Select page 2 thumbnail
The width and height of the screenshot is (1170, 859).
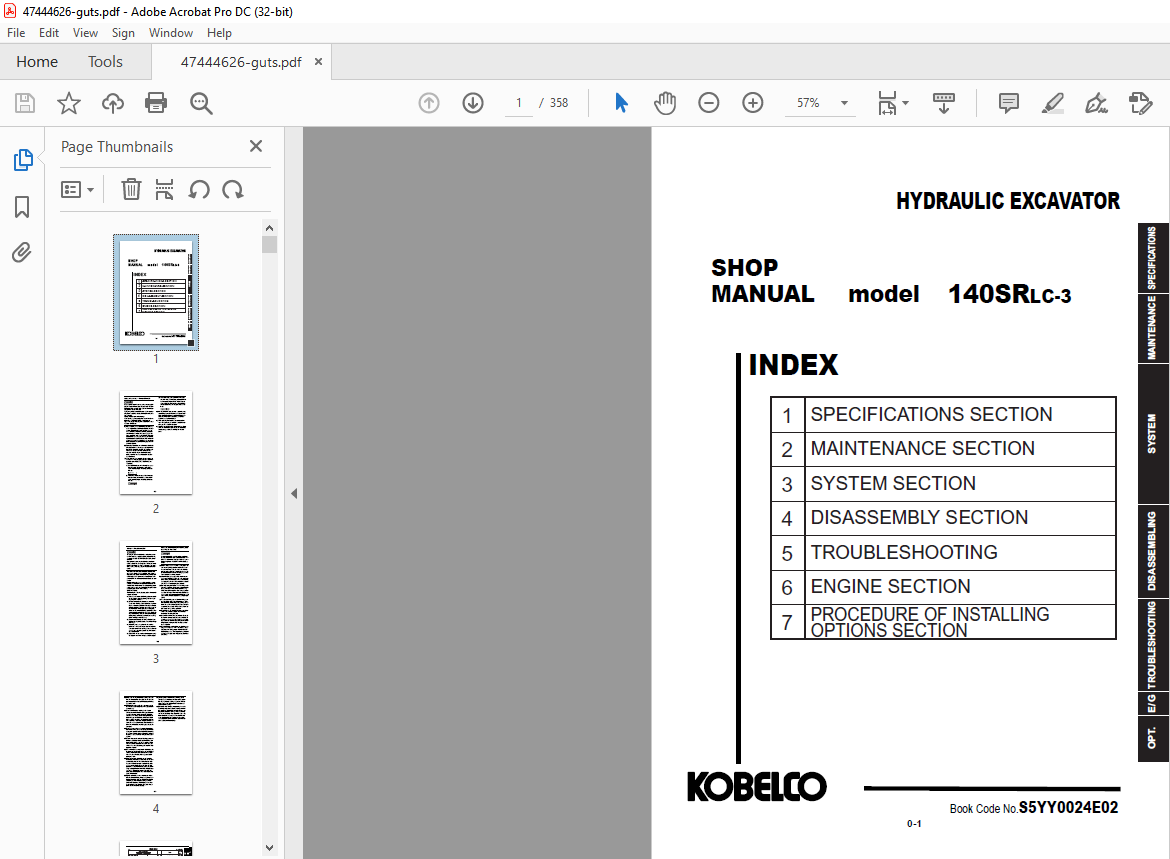[x=156, y=443]
